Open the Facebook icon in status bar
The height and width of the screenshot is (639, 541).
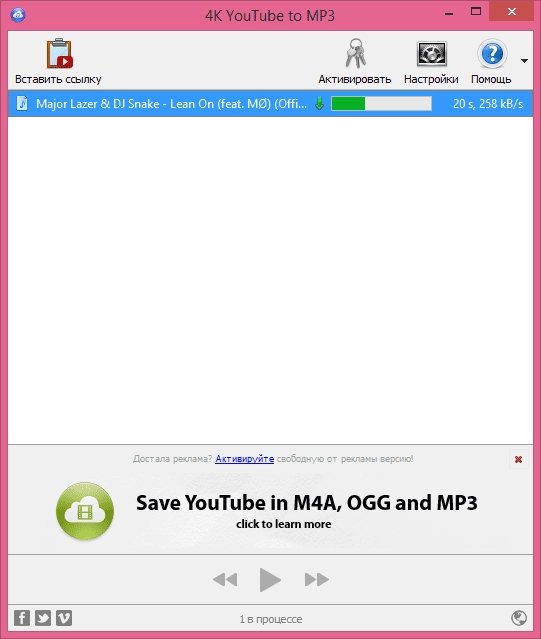coord(22,618)
